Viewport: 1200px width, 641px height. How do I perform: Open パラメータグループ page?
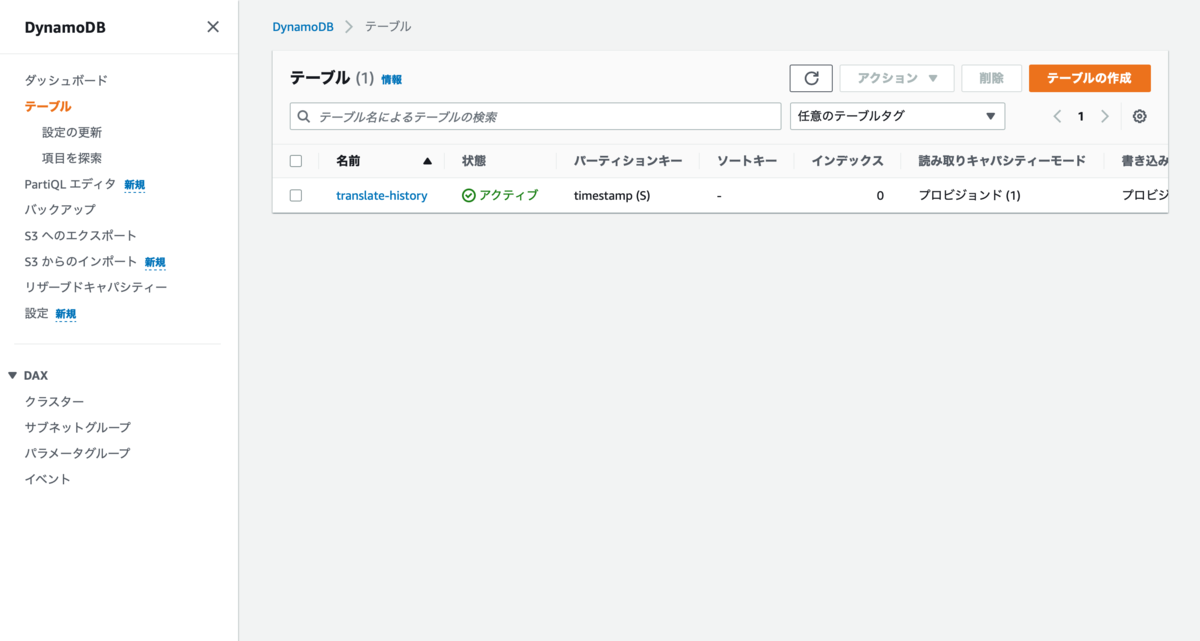(78, 454)
